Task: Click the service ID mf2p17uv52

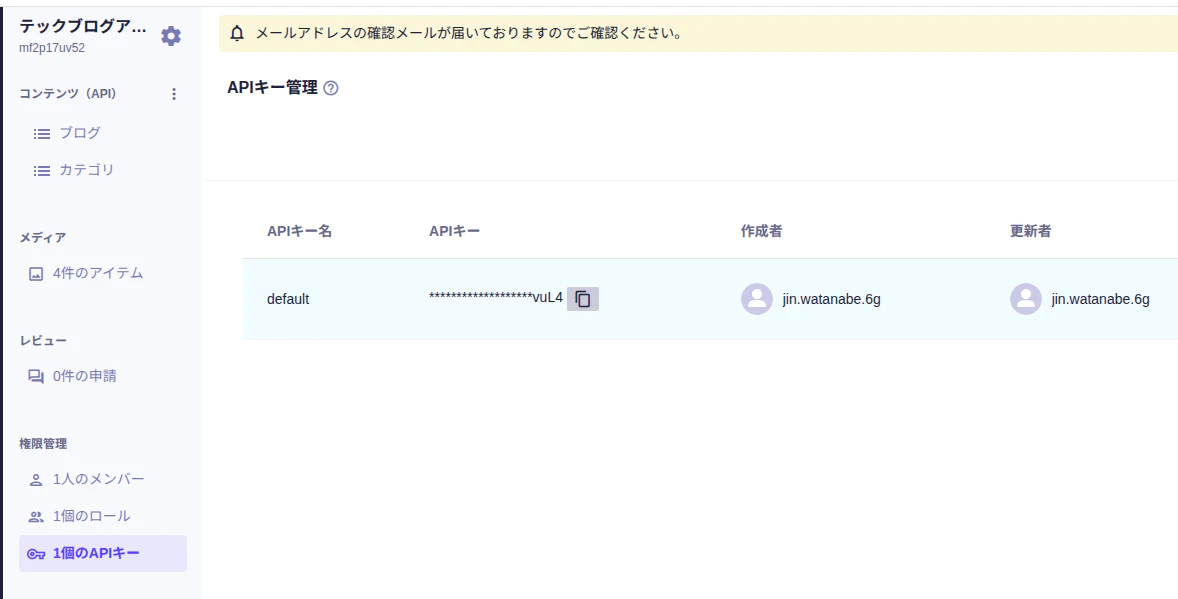Action: click(x=52, y=48)
